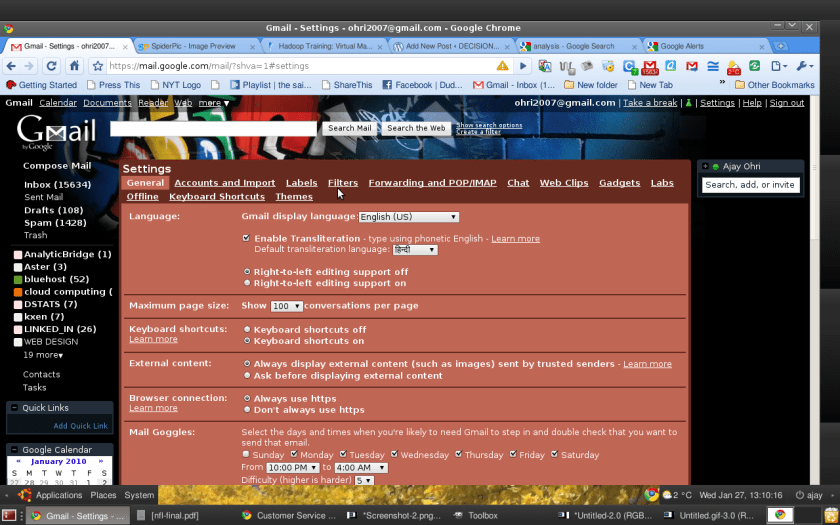Uncheck the Enable Transliteration checkbox

[247, 238]
